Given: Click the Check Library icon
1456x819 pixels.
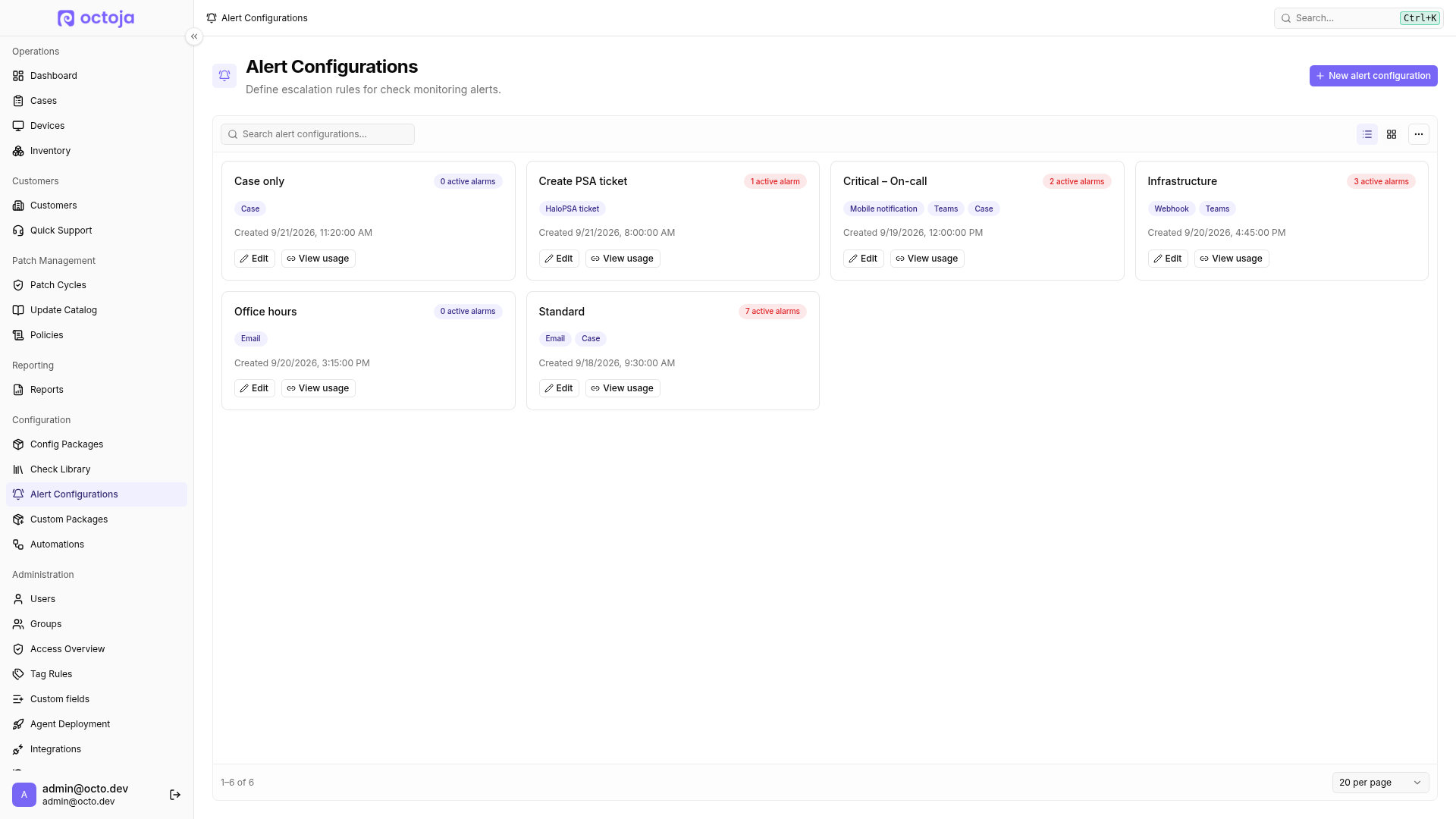Looking at the screenshot, I should click(18, 469).
